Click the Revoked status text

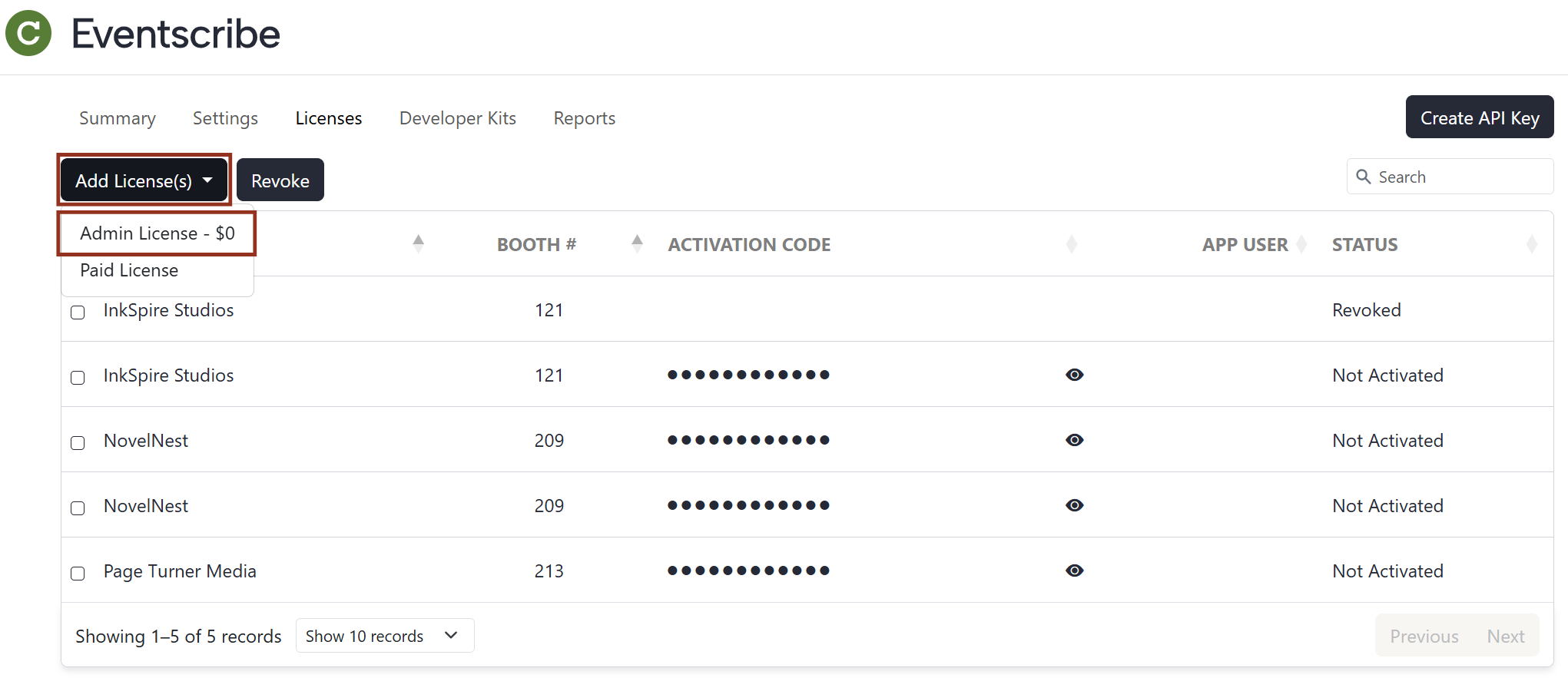coord(1367,310)
